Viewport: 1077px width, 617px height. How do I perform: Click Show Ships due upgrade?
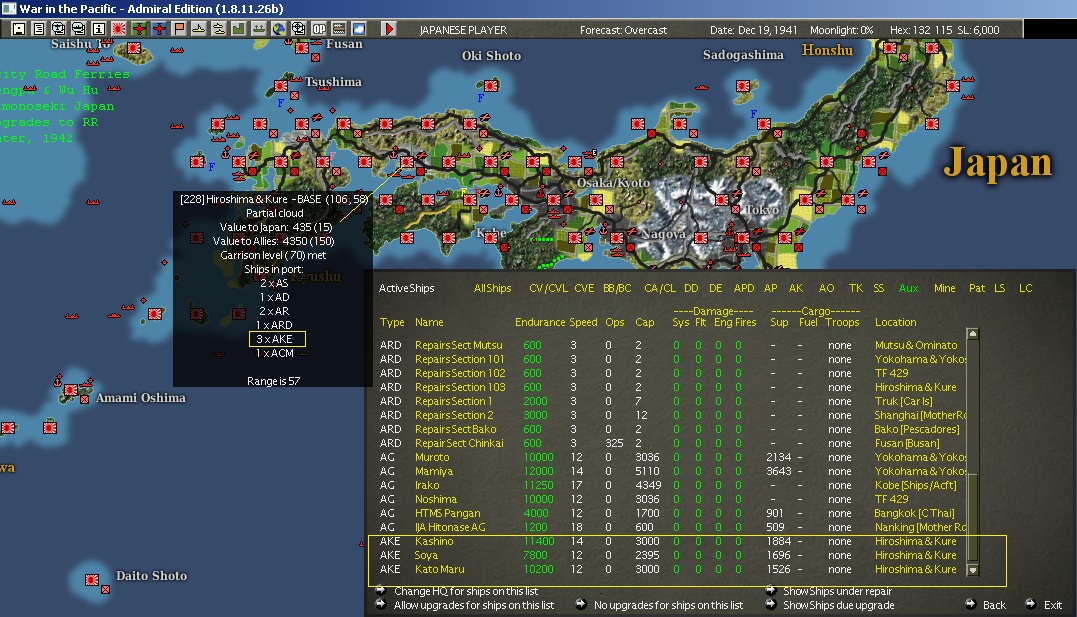pos(839,605)
